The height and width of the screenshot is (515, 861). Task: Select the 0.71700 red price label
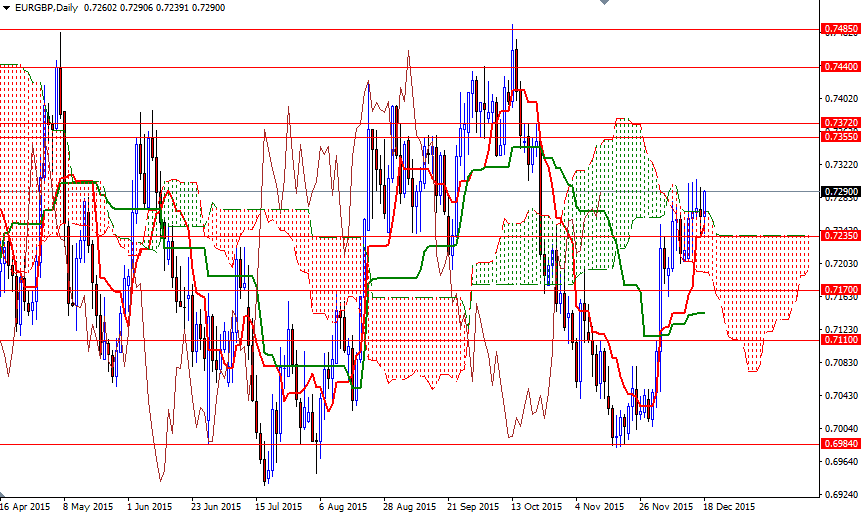[x=840, y=289]
